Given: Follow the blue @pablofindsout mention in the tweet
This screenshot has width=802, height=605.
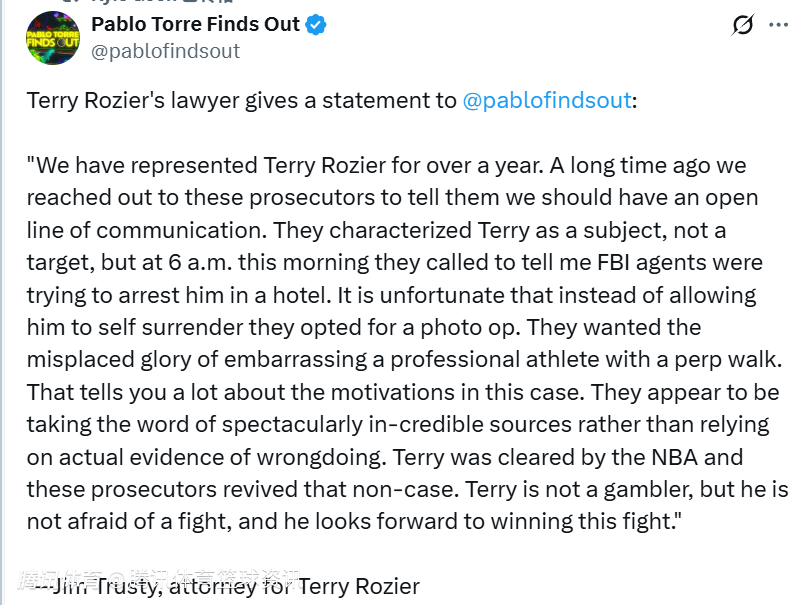Looking at the screenshot, I should click(547, 100).
